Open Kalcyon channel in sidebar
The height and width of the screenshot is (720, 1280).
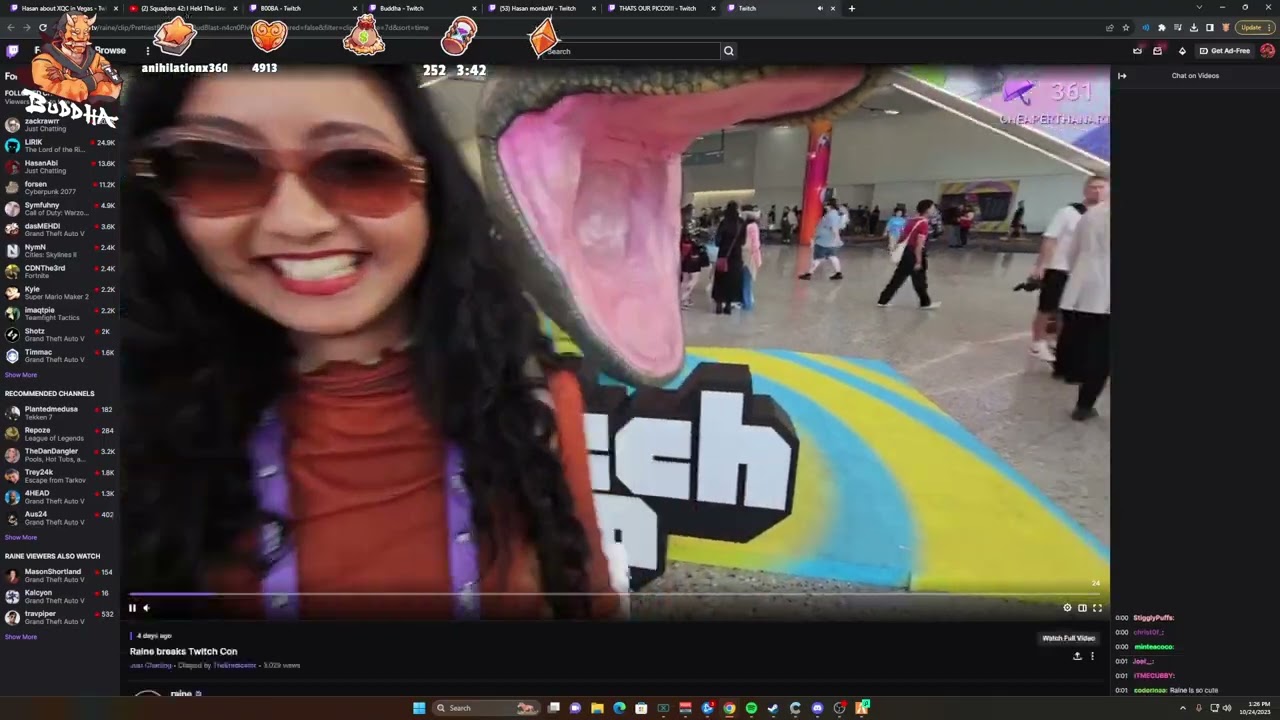(60, 597)
